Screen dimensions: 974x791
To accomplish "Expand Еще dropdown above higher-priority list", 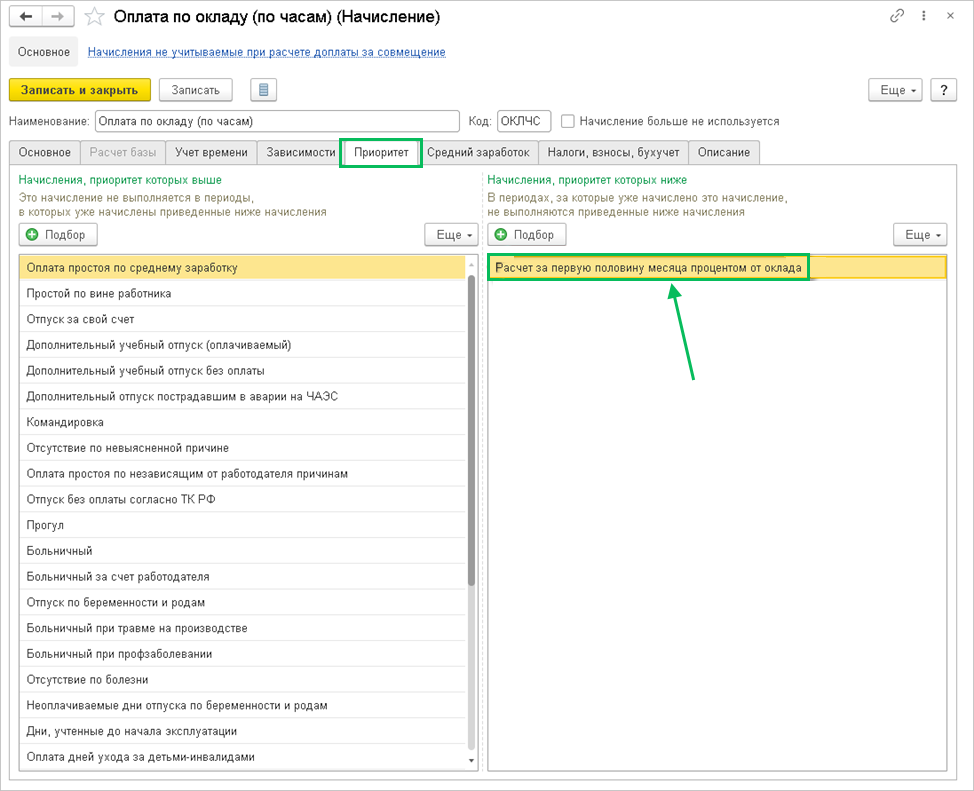I will tap(452, 235).
